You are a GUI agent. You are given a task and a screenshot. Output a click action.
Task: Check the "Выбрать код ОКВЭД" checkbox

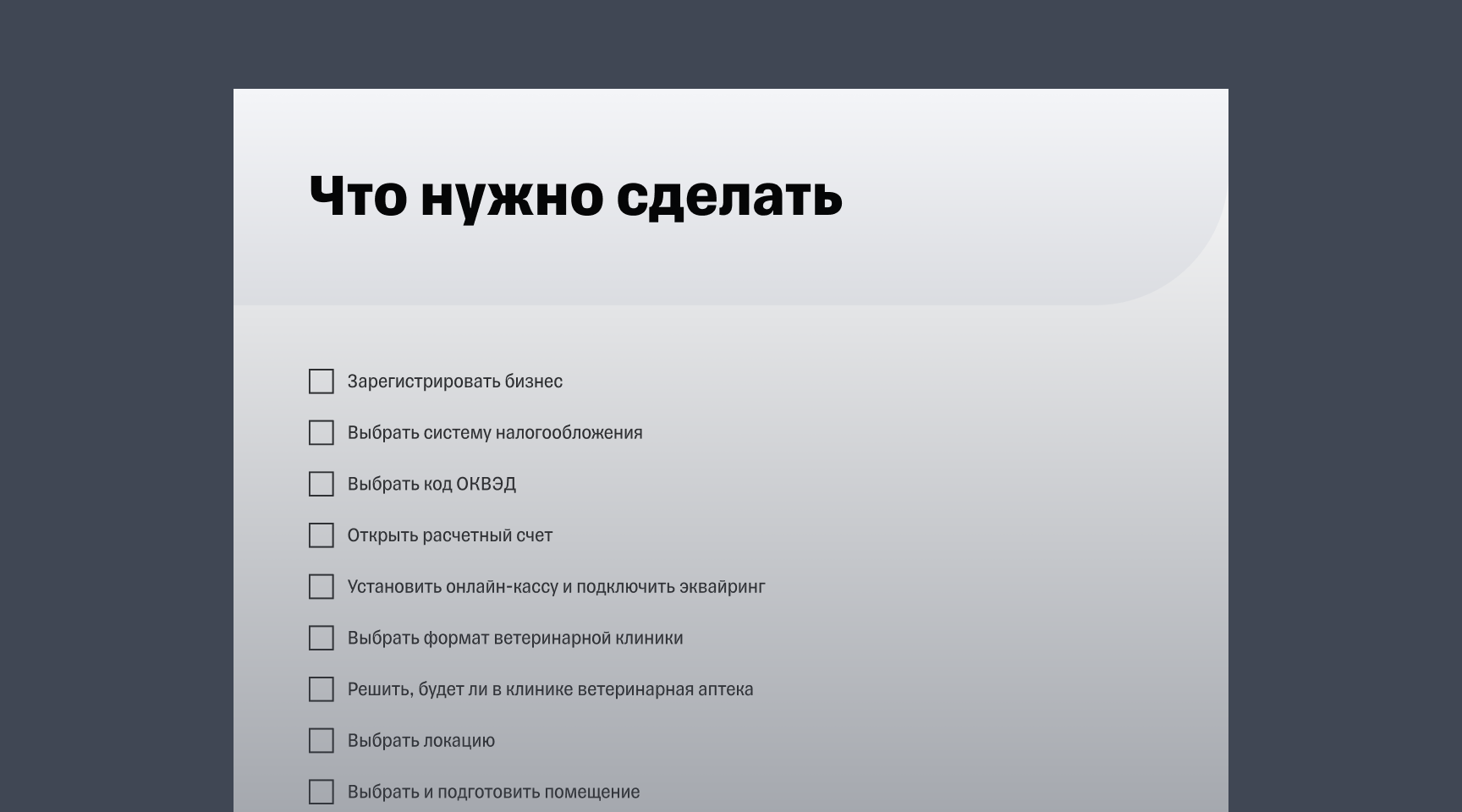(322, 485)
